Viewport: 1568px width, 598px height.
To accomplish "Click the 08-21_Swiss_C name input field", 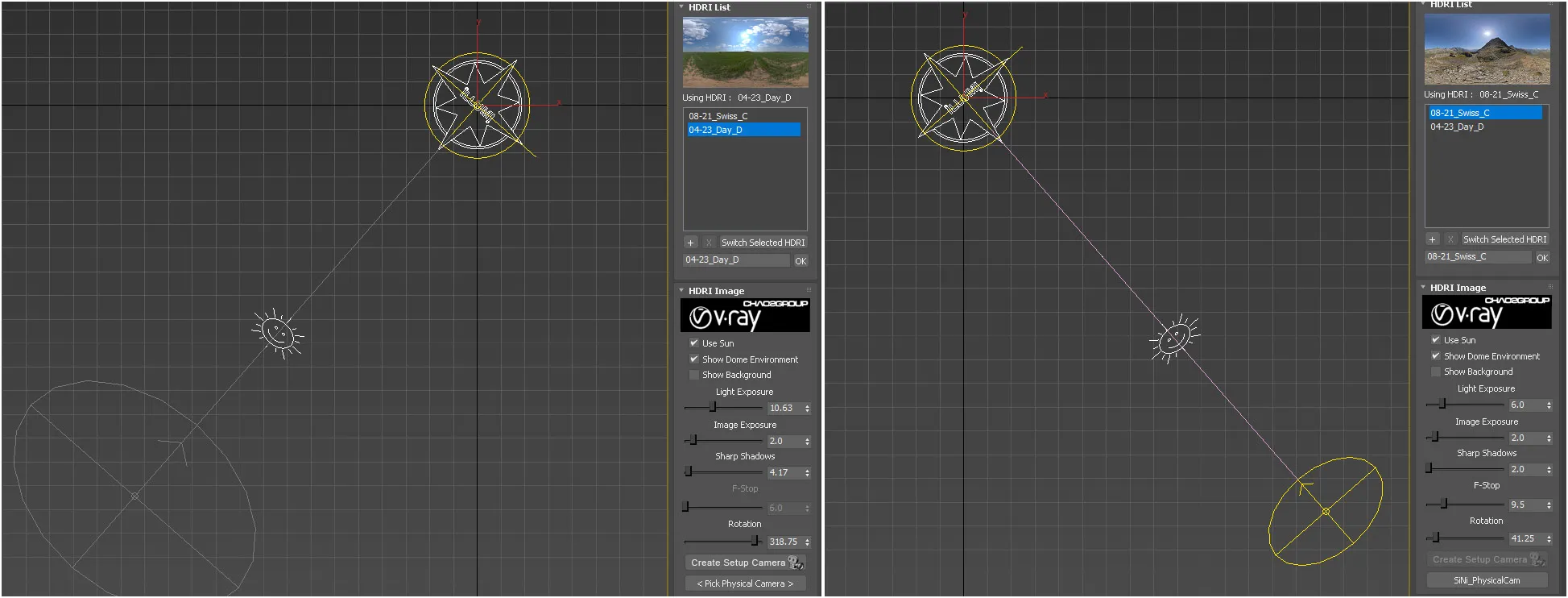I will [1478, 257].
